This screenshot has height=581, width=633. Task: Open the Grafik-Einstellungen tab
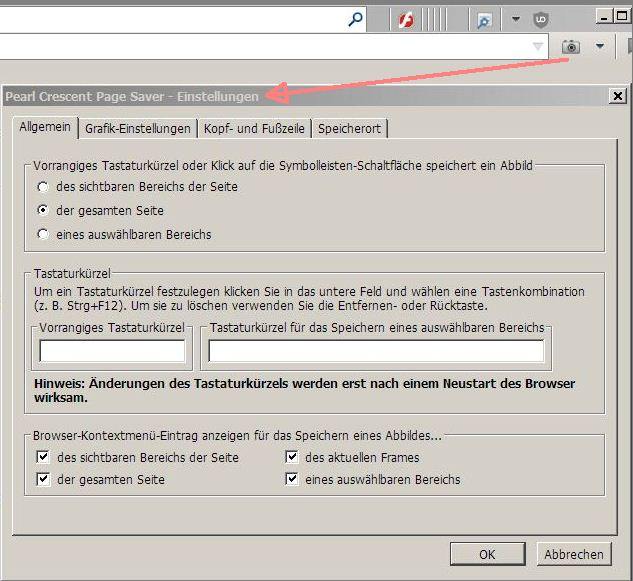[x=138, y=129]
